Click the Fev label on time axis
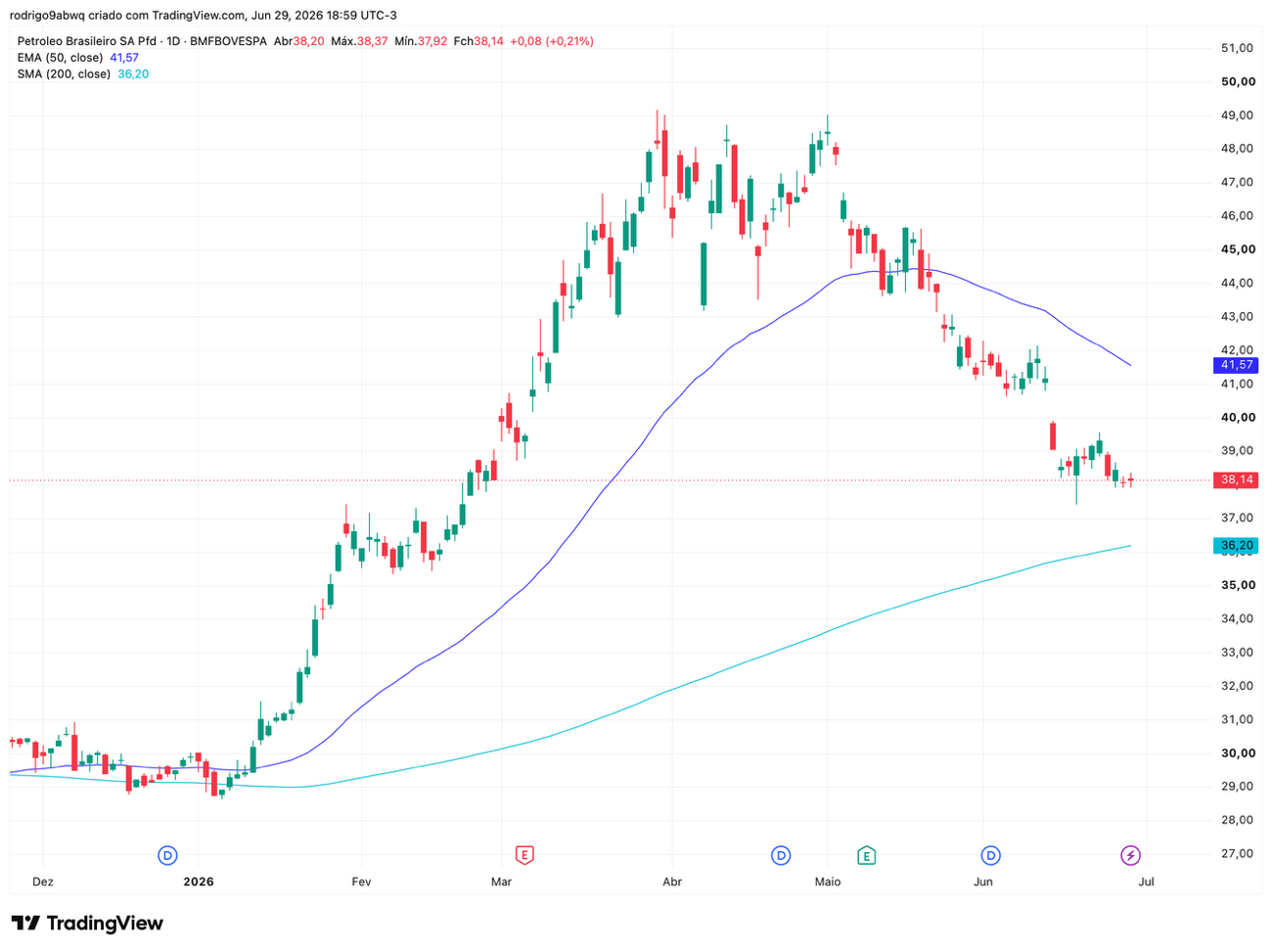 pyautogui.click(x=361, y=882)
